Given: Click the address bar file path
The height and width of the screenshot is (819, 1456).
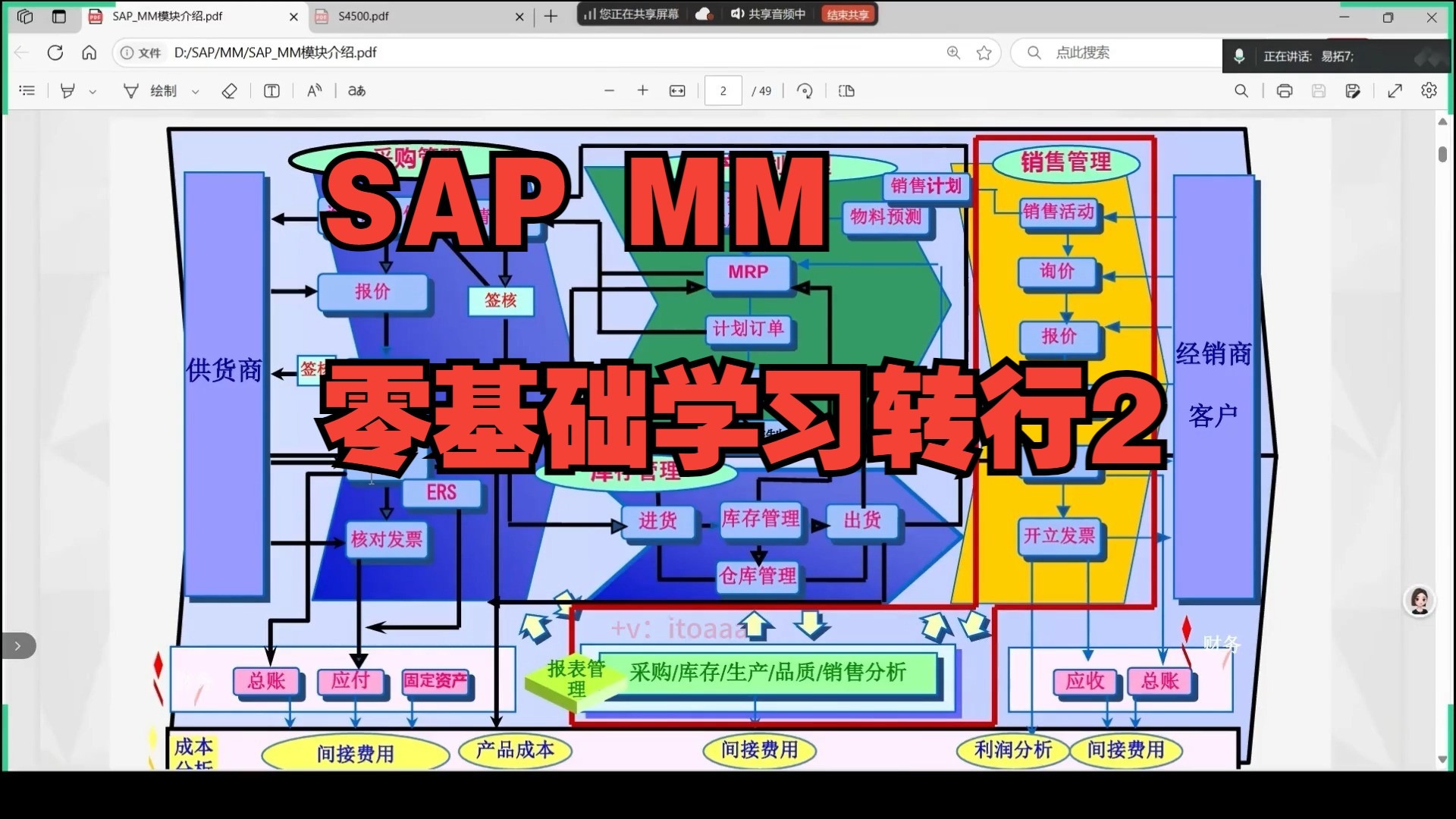Looking at the screenshot, I should (x=275, y=52).
